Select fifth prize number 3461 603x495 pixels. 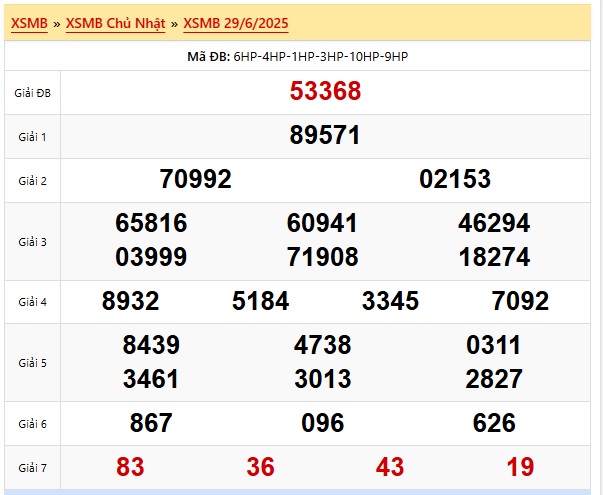point(151,379)
